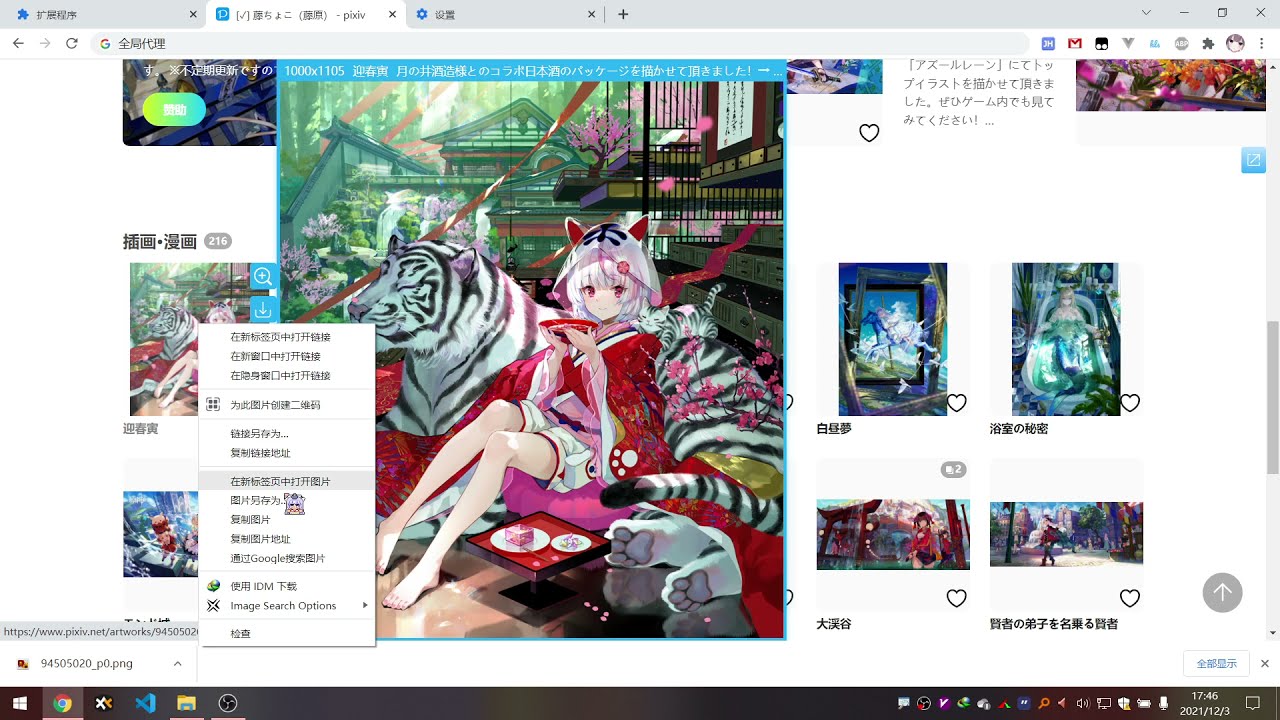Select 复制链接地址 menu entry
This screenshot has width=1280, height=720.
(287, 453)
